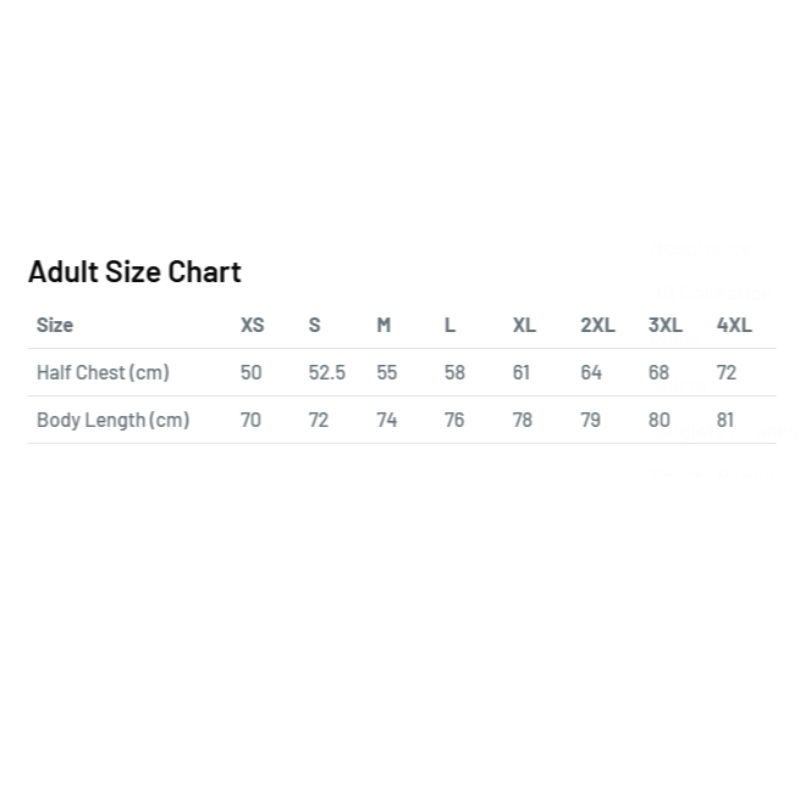Click the 52.5 half chest value

point(327,373)
